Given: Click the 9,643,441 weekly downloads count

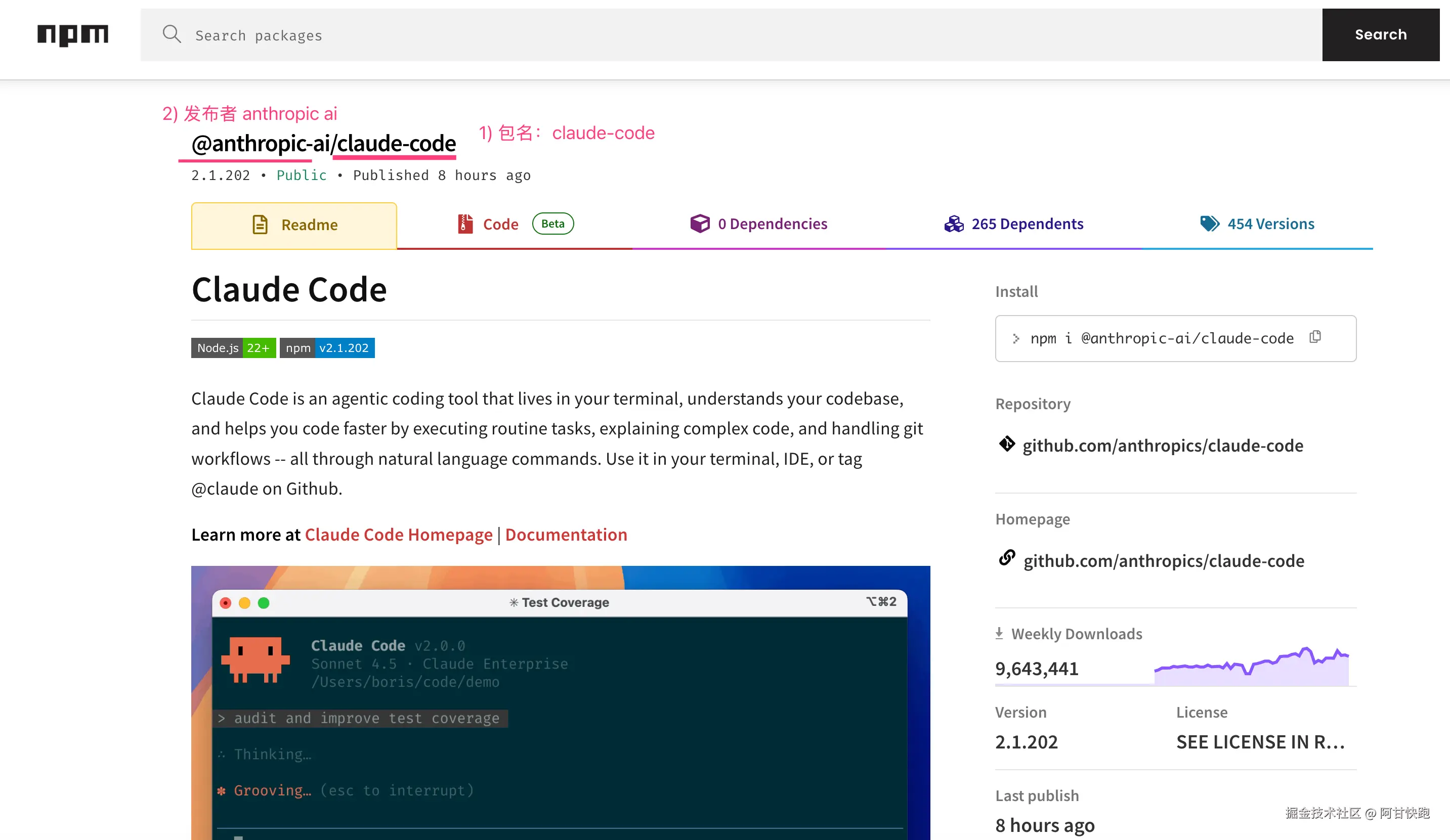Looking at the screenshot, I should coord(1037,669).
